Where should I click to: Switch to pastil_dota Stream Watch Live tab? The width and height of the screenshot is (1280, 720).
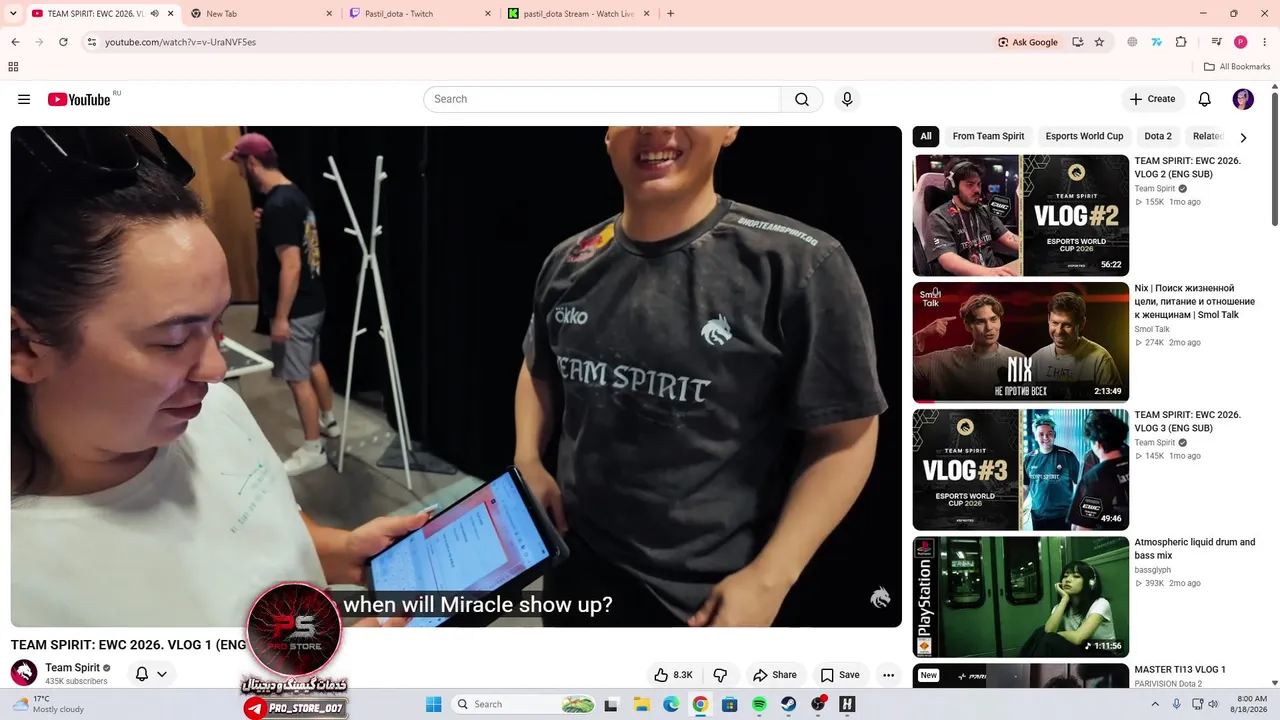[x=578, y=14]
